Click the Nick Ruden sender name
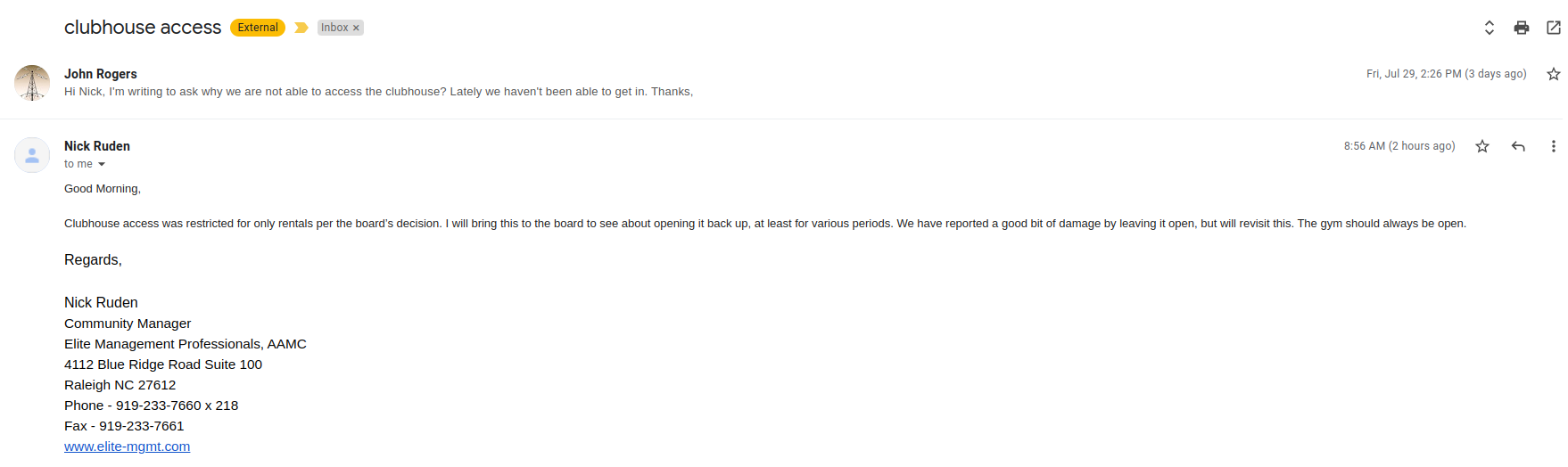 coord(97,146)
